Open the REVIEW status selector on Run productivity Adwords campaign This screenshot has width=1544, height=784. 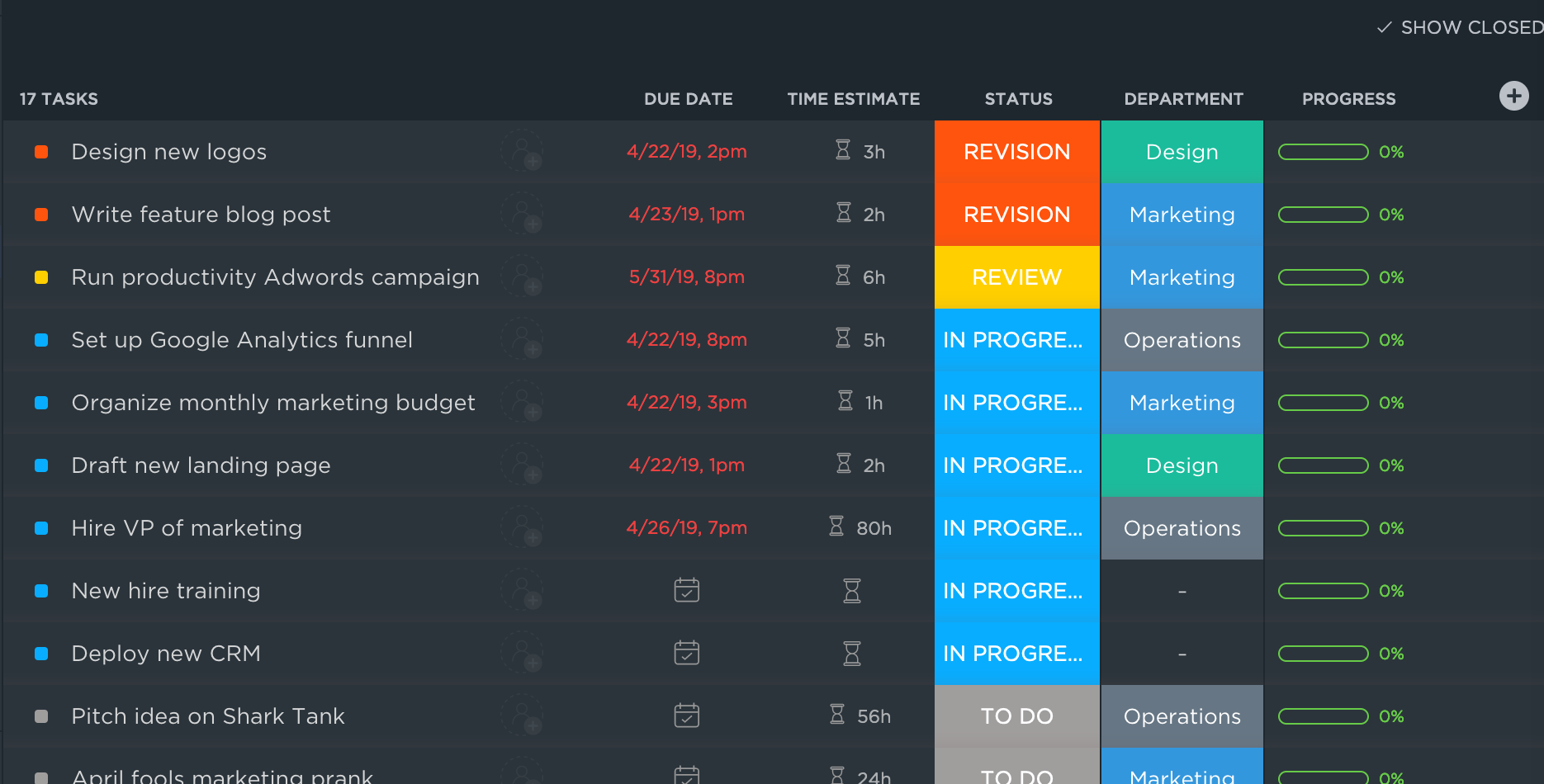point(1016,276)
